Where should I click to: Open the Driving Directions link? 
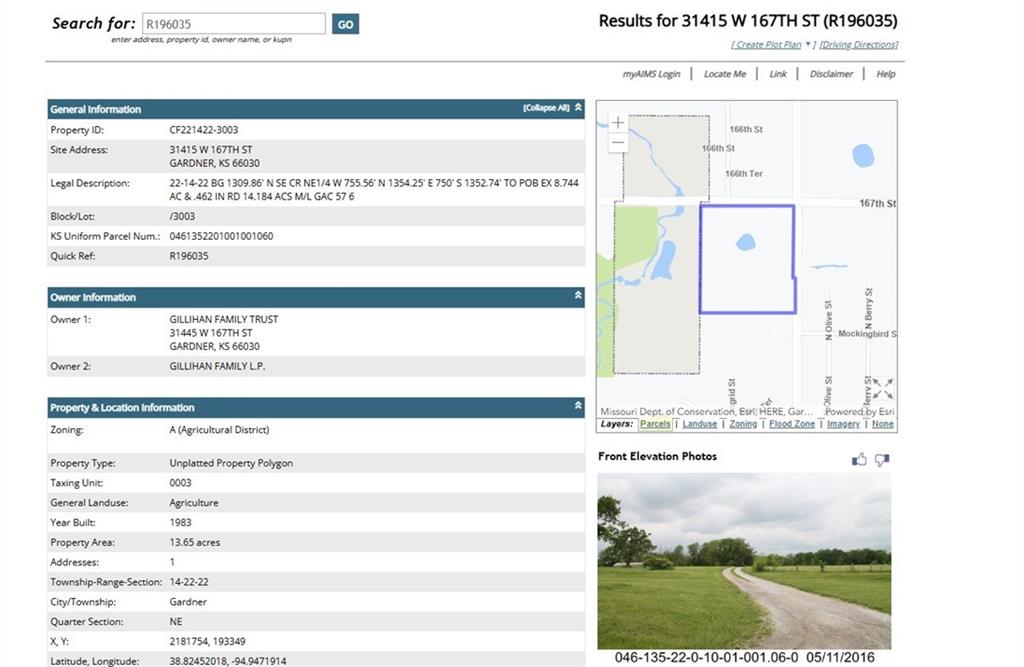[857, 44]
